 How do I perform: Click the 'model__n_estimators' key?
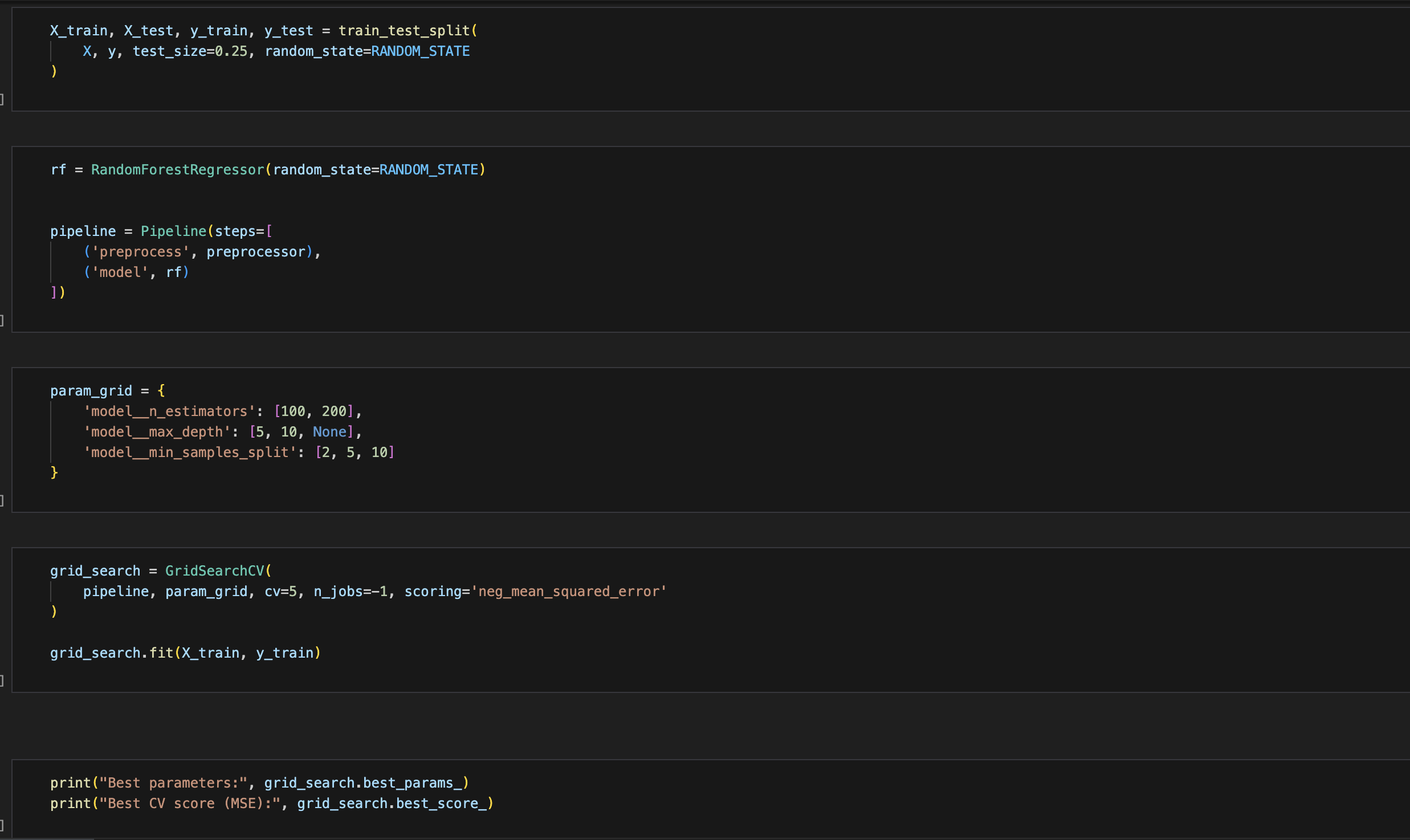(169, 411)
